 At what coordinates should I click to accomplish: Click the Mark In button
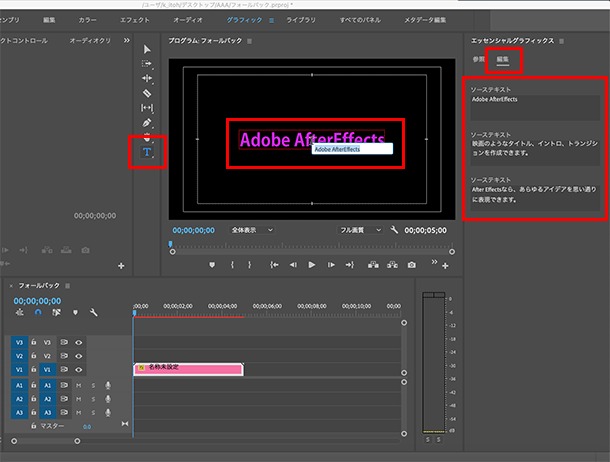pyautogui.click(x=232, y=265)
